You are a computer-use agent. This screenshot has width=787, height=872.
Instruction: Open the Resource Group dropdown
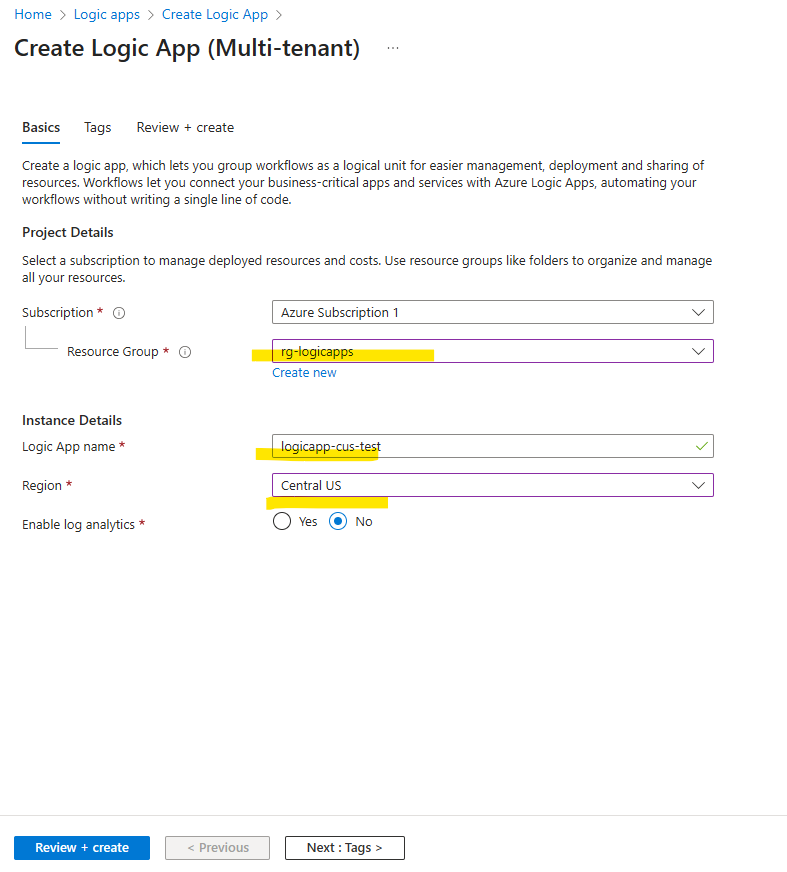point(493,351)
